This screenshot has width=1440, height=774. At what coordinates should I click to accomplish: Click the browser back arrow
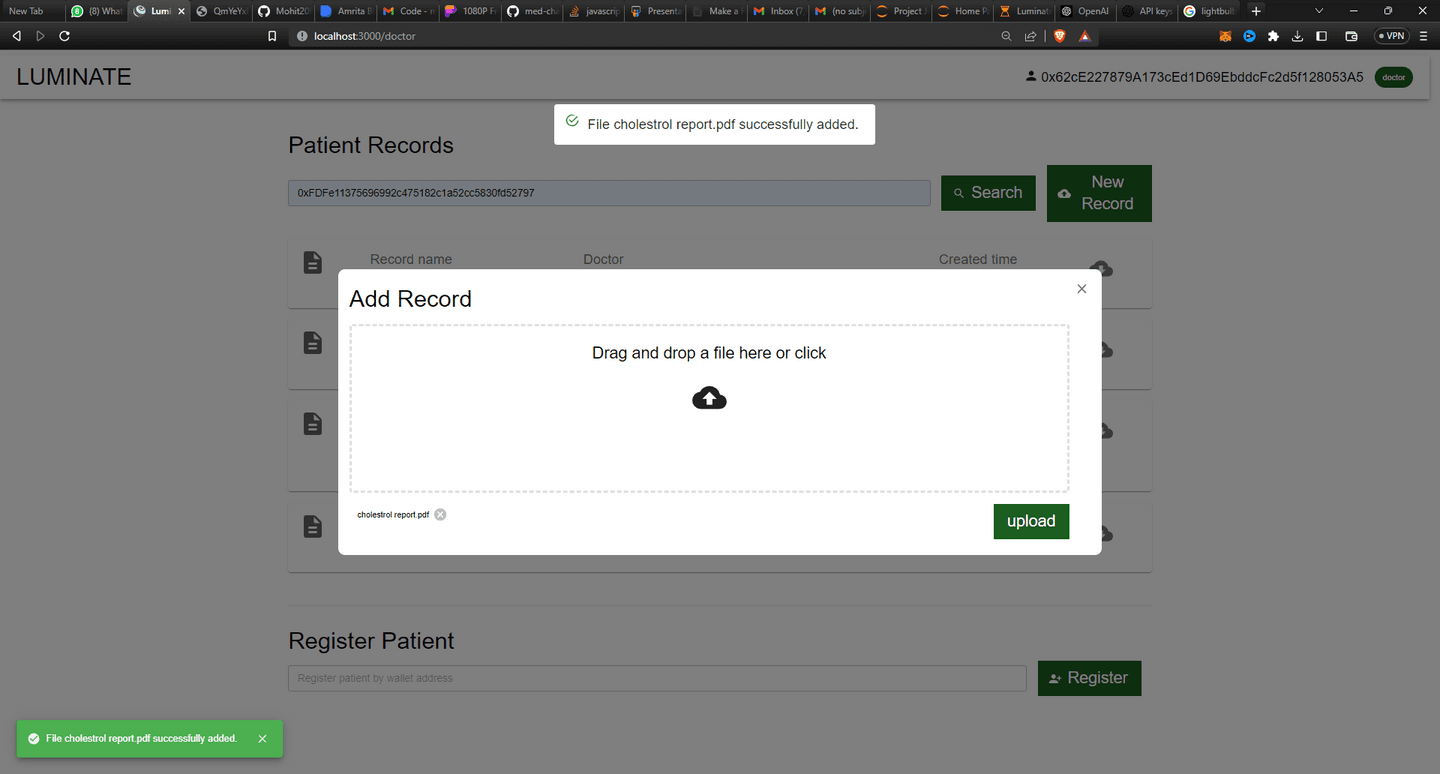pyautogui.click(x=16, y=36)
